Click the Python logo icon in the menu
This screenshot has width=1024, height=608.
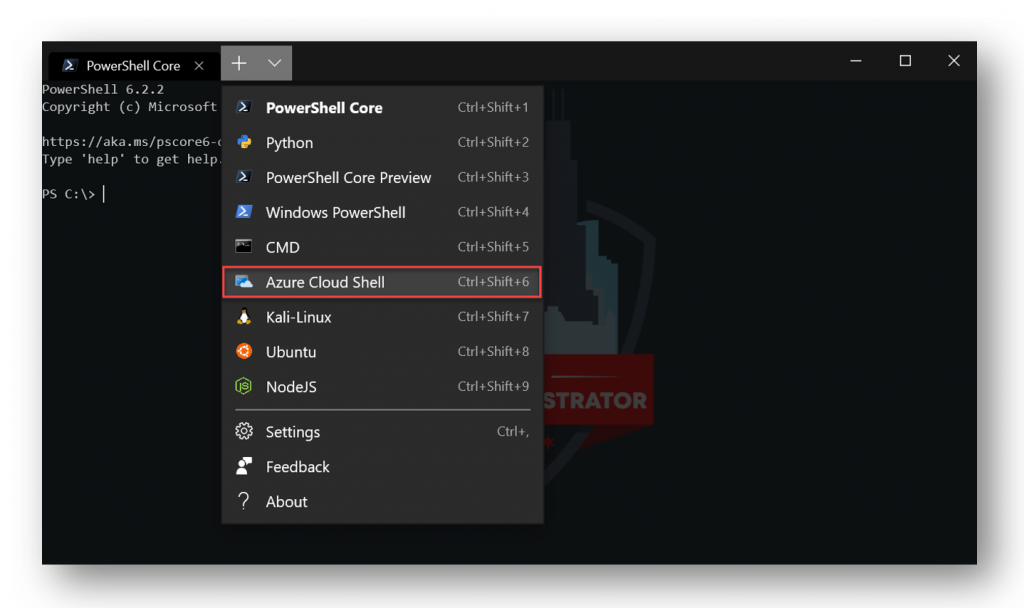point(244,142)
